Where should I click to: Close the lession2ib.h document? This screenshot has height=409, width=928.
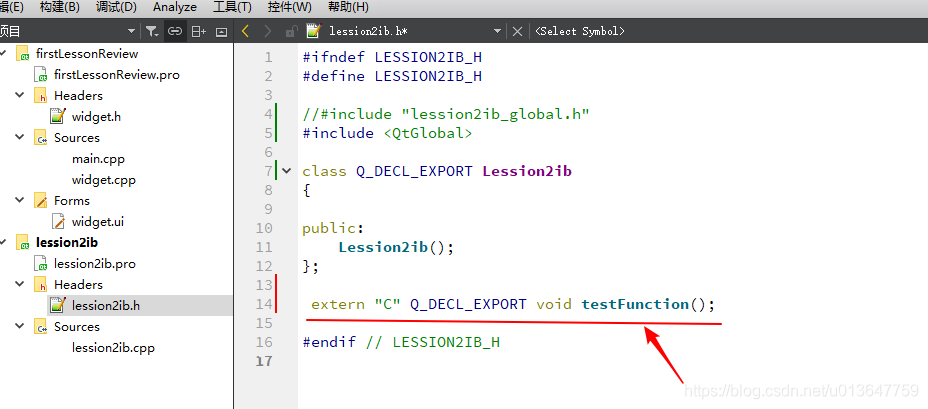click(517, 31)
